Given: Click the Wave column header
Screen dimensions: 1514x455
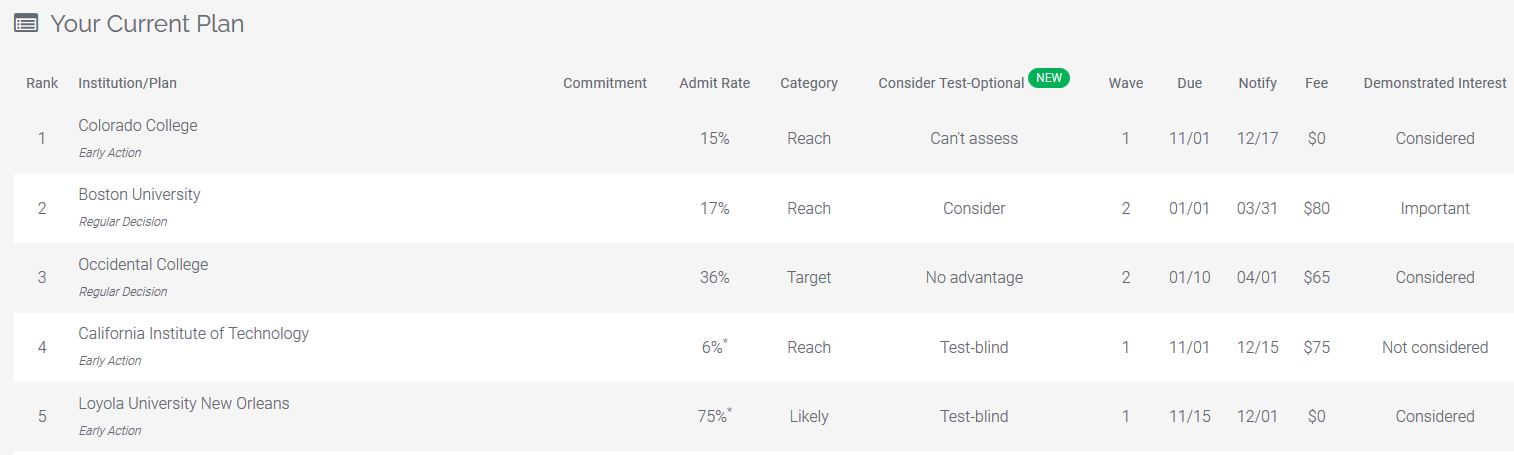Looking at the screenshot, I should pyautogui.click(x=1126, y=83).
